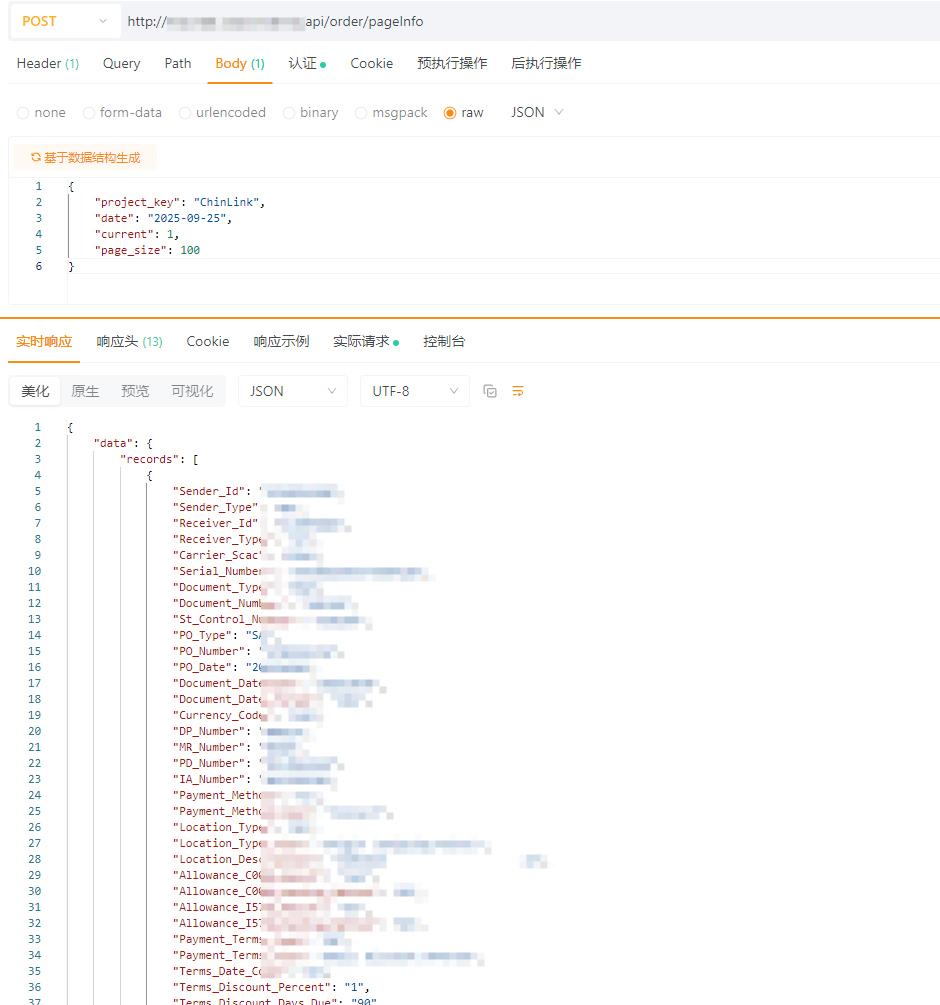Switch response view to 可视化
The width and height of the screenshot is (940, 1005).
pyautogui.click(x=192, y=391)
